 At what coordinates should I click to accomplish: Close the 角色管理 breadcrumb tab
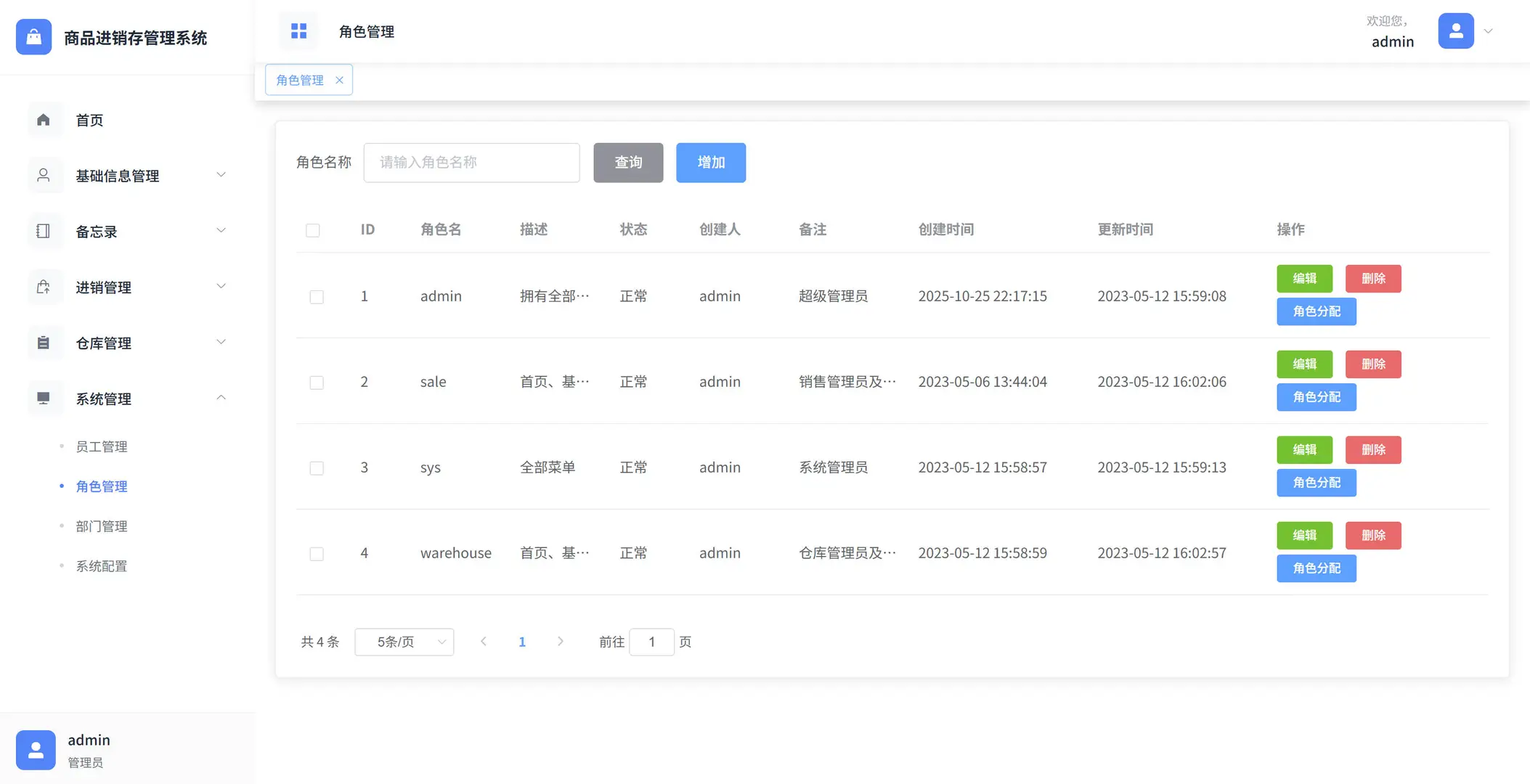point(339,80)
